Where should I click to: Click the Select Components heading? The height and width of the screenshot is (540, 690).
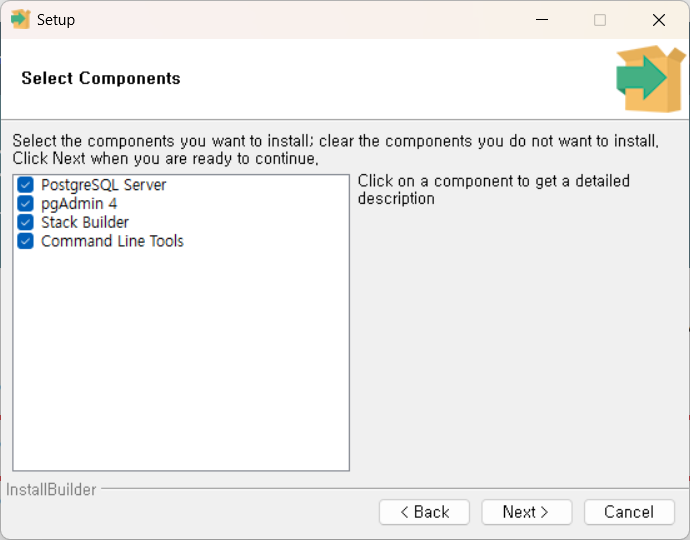101,78
